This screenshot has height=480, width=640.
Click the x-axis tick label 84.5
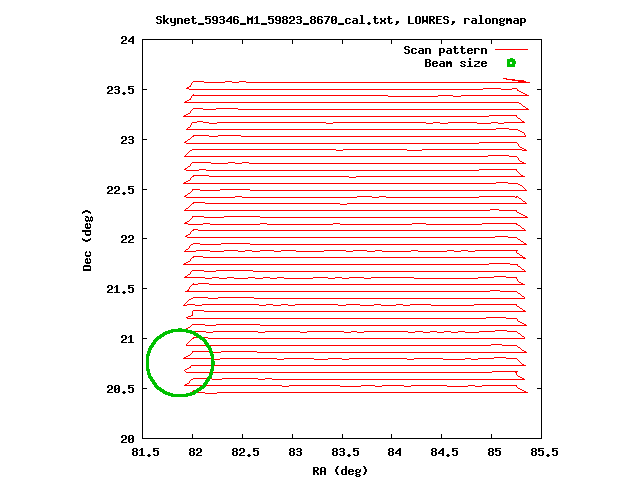pyautogui.click(x=444, y=452)
